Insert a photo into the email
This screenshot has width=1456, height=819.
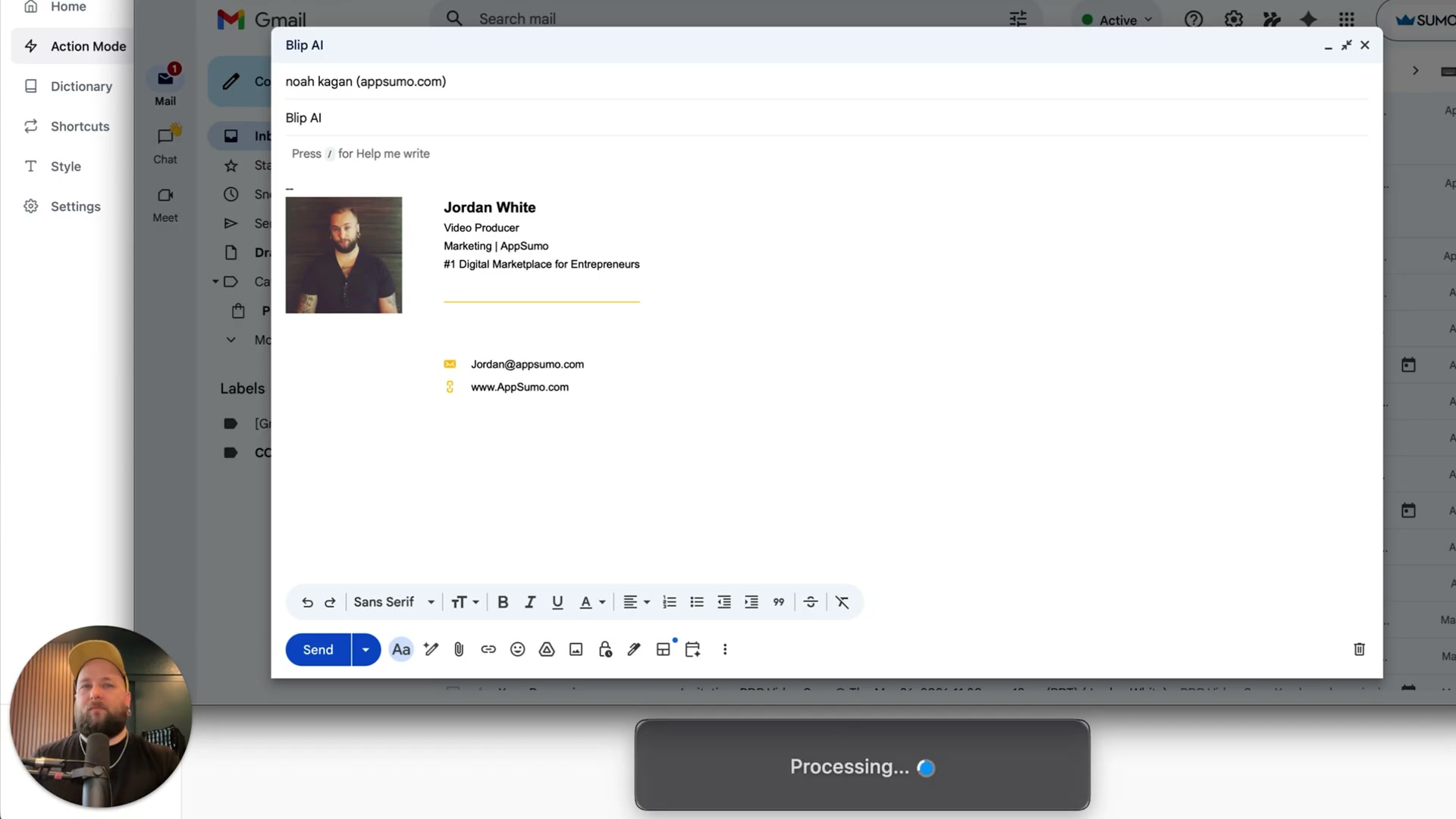click(576, 649)
